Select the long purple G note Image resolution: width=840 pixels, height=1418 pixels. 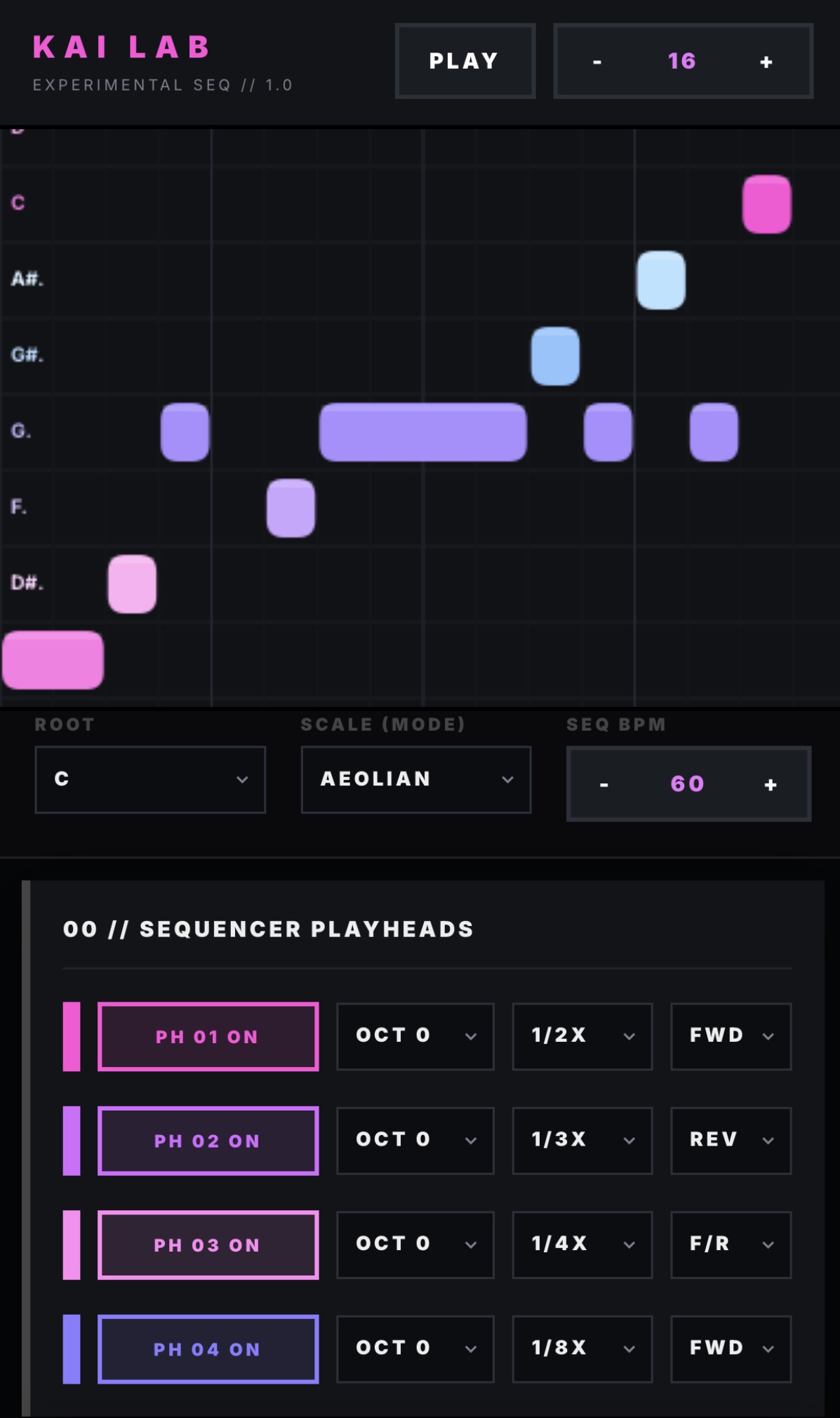(422, 432)
